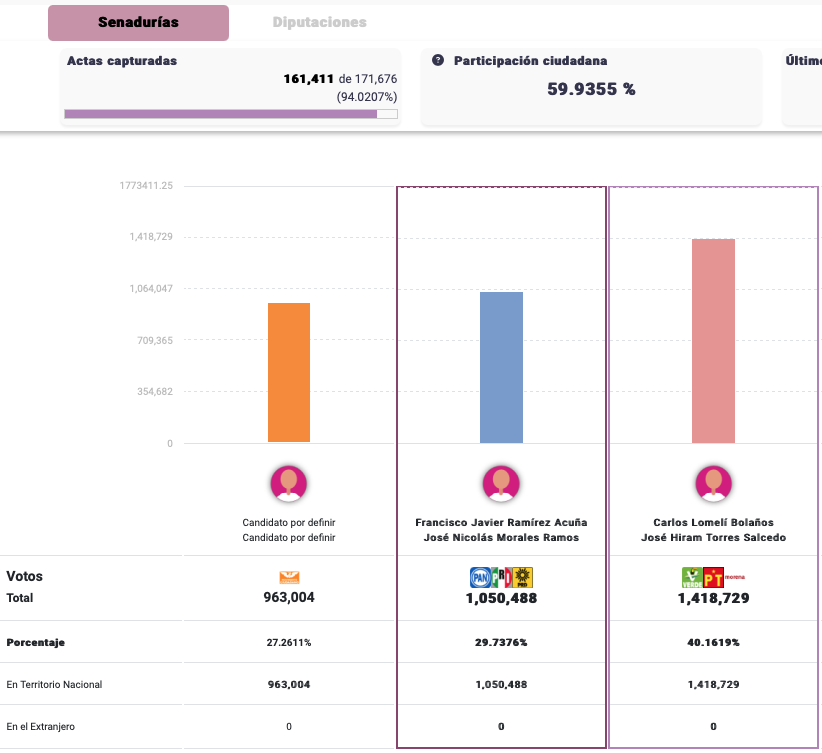Click the avatar above Candidato por definir
This screenshot has width=822, height=753.
click(289, 484)
